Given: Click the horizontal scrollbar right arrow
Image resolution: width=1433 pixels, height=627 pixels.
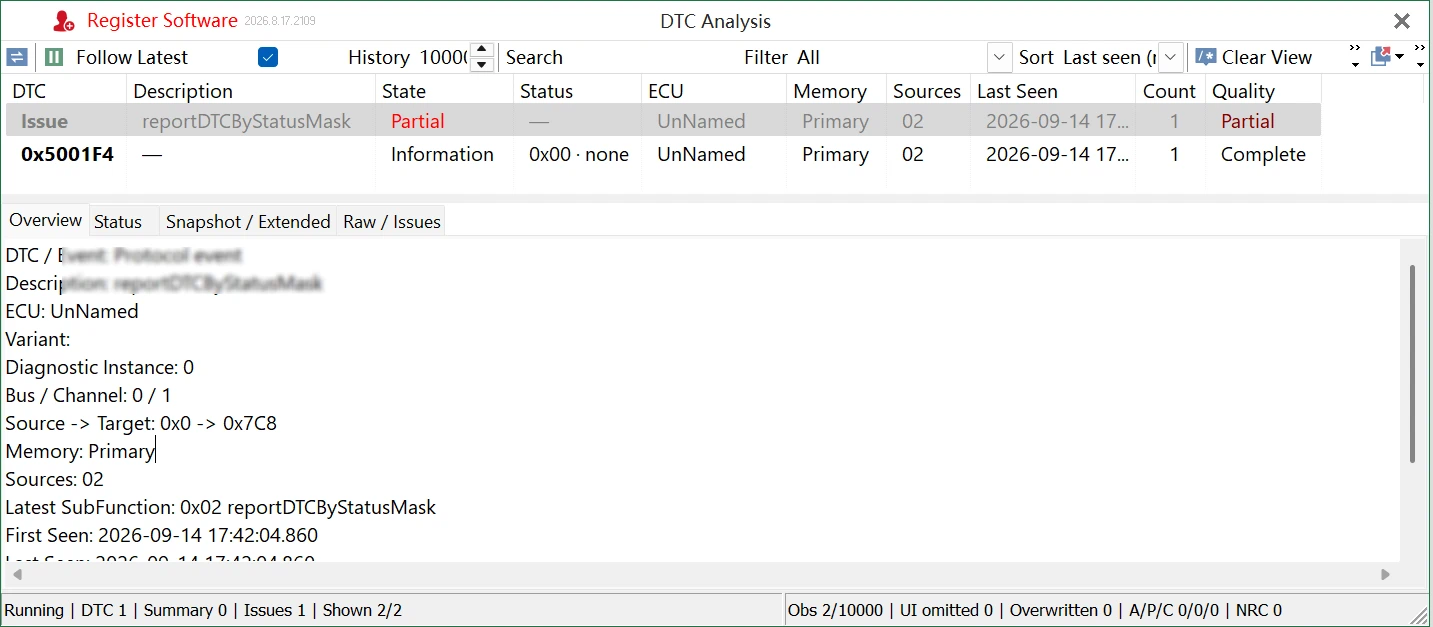Looking at the screenshot, I should pos(1385,574).
